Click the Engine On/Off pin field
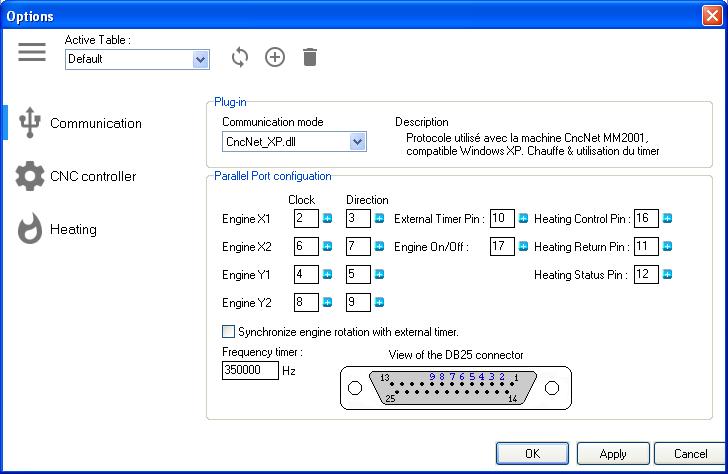The width and height of the screenshot is (728, 474). 502,247
